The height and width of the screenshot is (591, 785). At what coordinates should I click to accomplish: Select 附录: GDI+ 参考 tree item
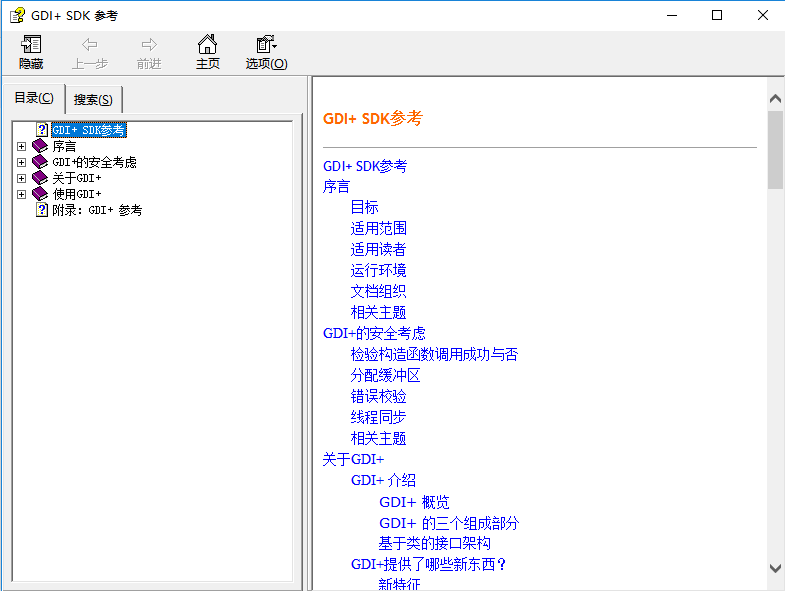(x=97, y=210)
